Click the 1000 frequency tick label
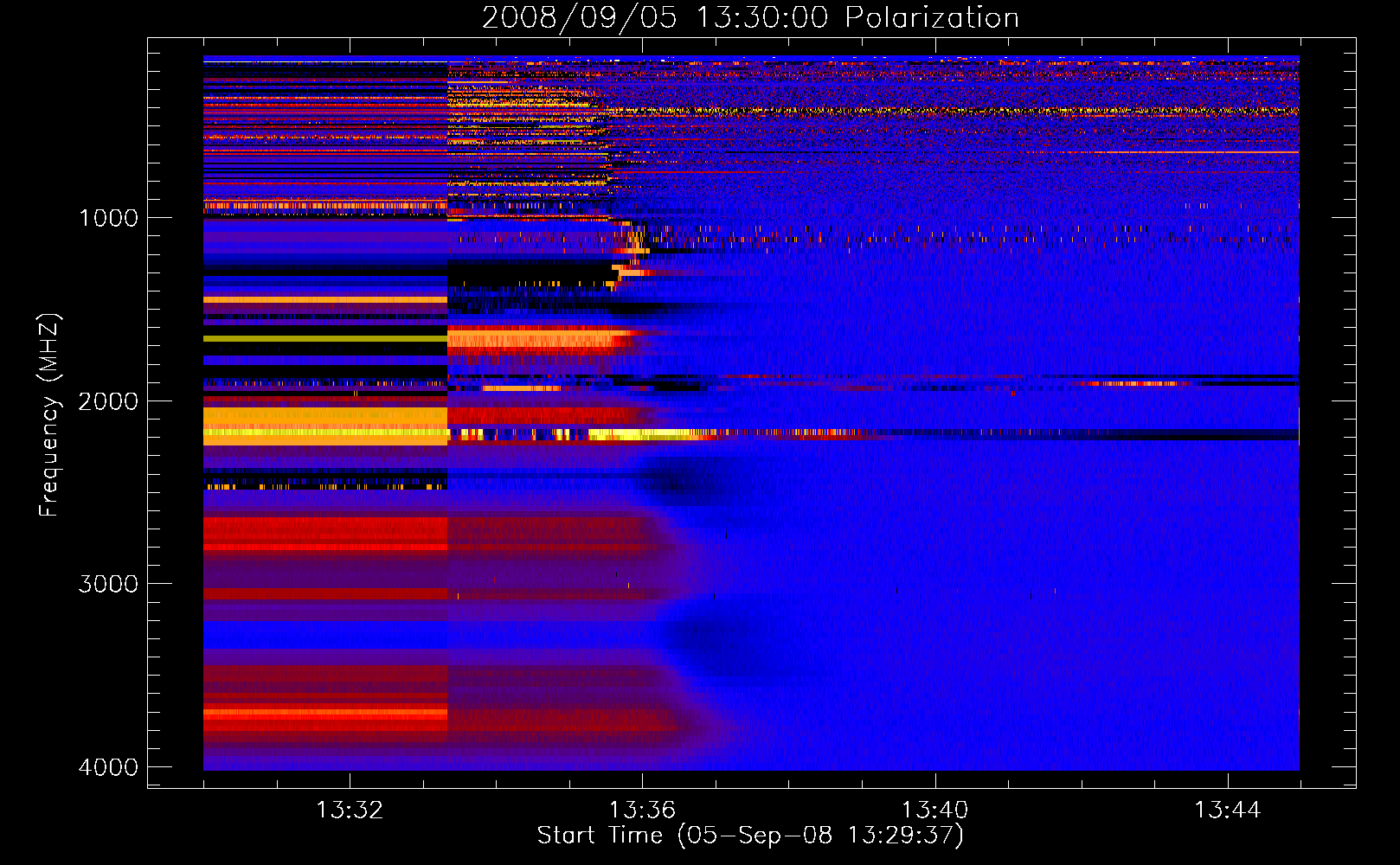This screenshot has height=865, width=1400. click(108, 218)
